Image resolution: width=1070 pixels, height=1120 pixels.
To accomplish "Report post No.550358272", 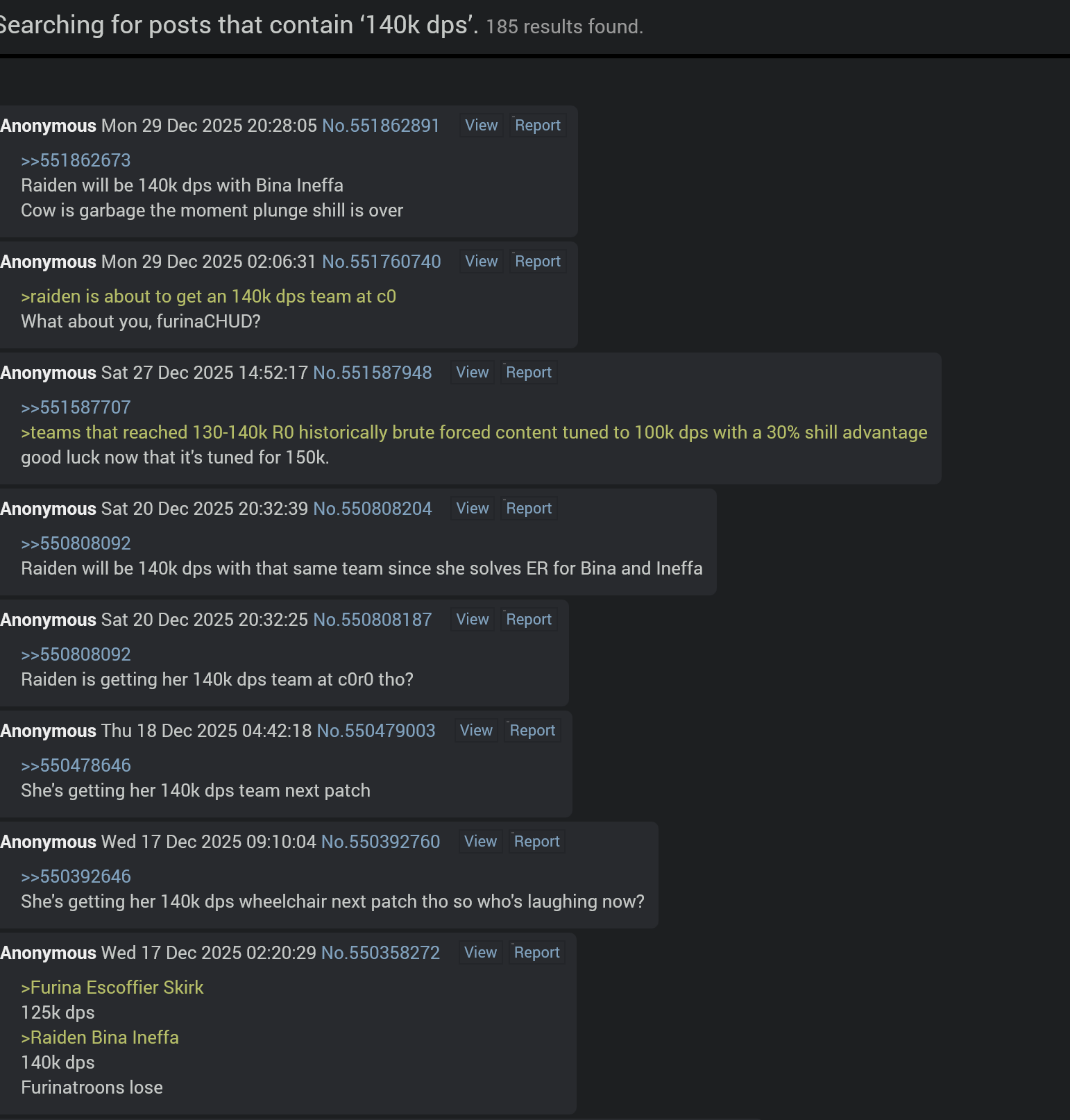I will tap(537, 953).
